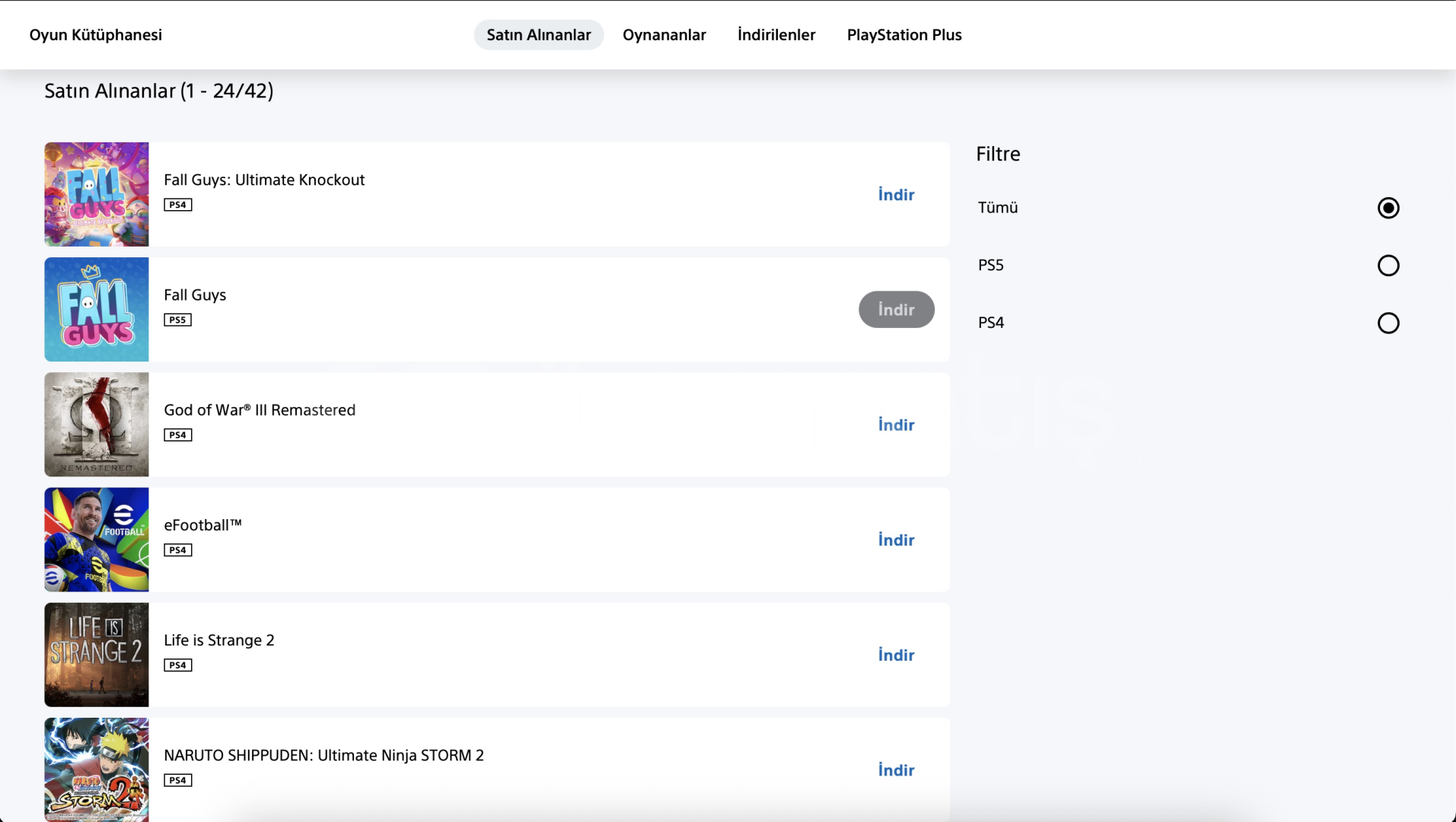Click the Life is Strange 2 title

(219, 640)
